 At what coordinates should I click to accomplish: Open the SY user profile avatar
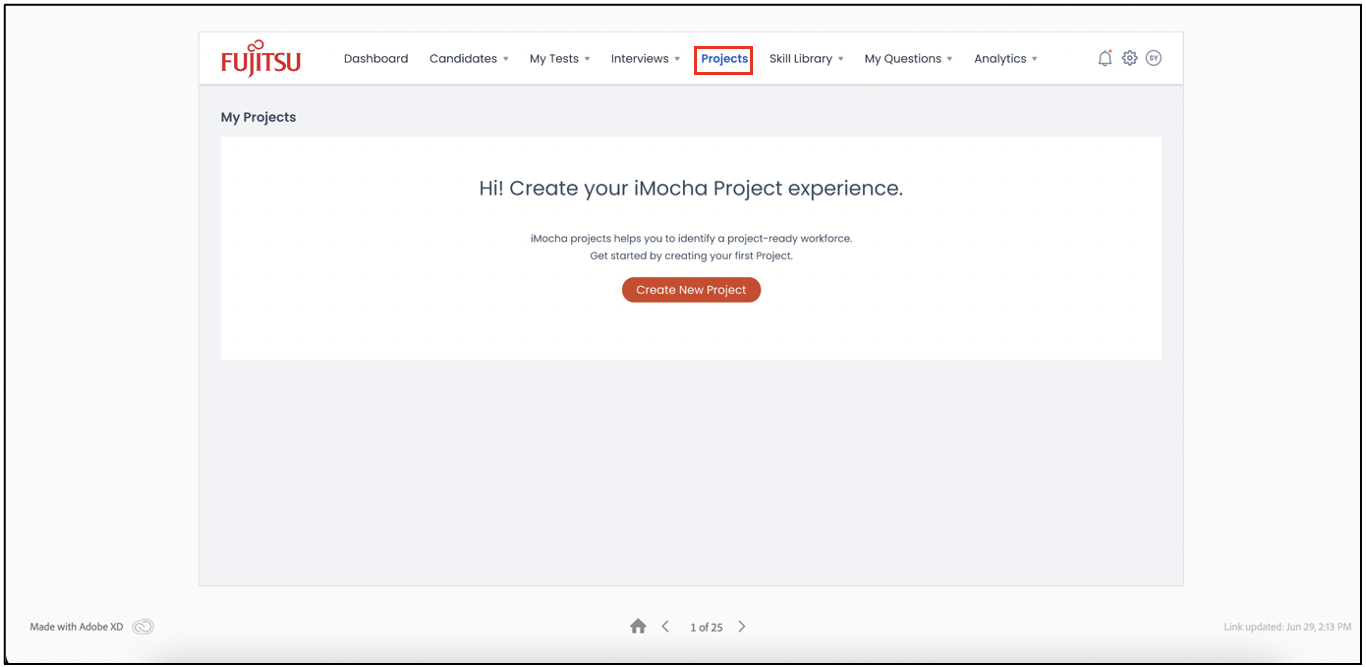pyautogui.click(x=1154, y=58)
